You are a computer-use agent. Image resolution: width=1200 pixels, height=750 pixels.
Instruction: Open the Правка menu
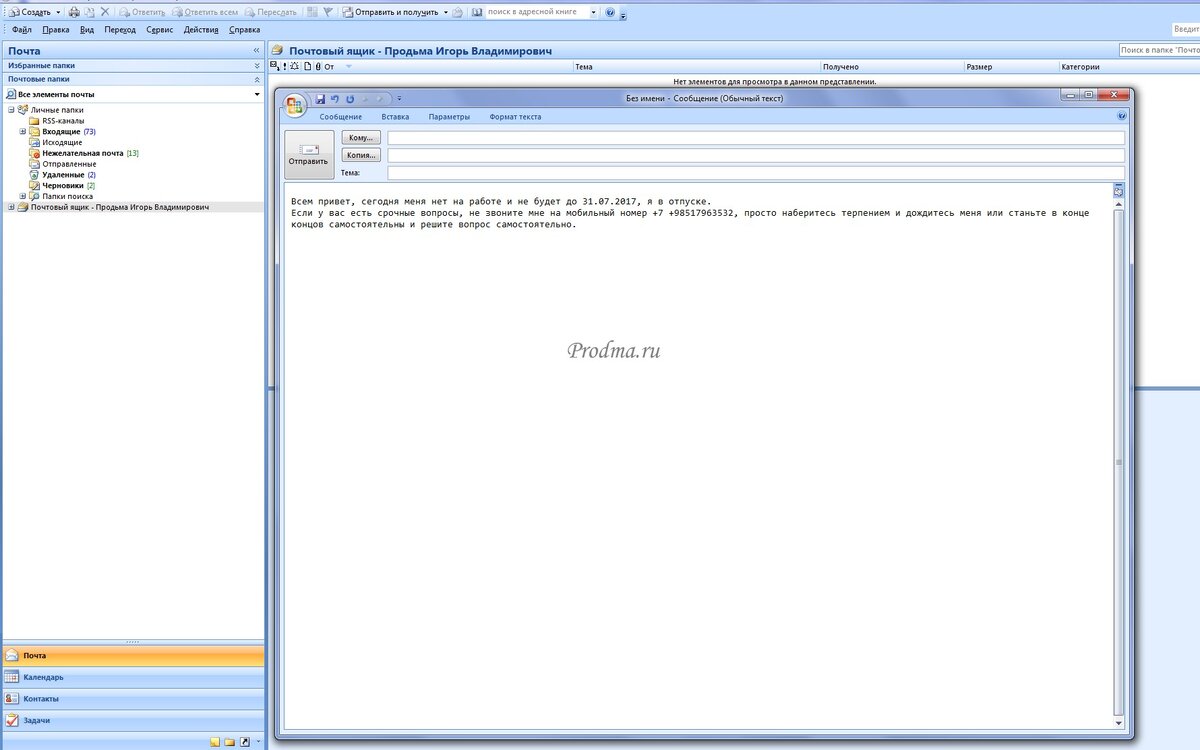coord(56,30)
